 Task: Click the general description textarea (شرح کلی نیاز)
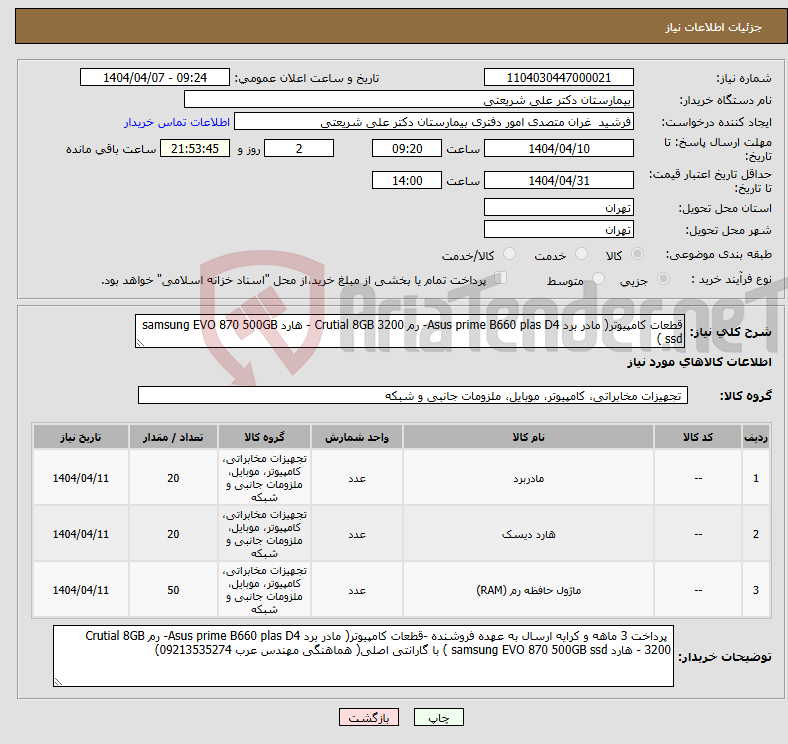pos(410,331)
